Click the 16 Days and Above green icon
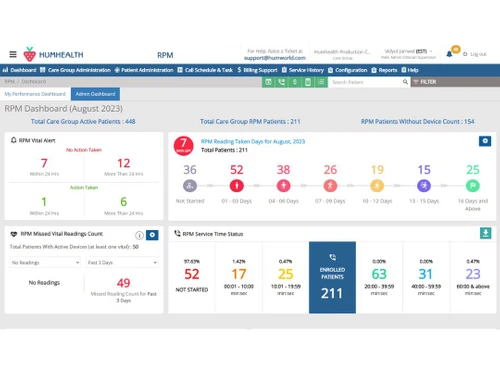500x375 pixels. point(473,186)
